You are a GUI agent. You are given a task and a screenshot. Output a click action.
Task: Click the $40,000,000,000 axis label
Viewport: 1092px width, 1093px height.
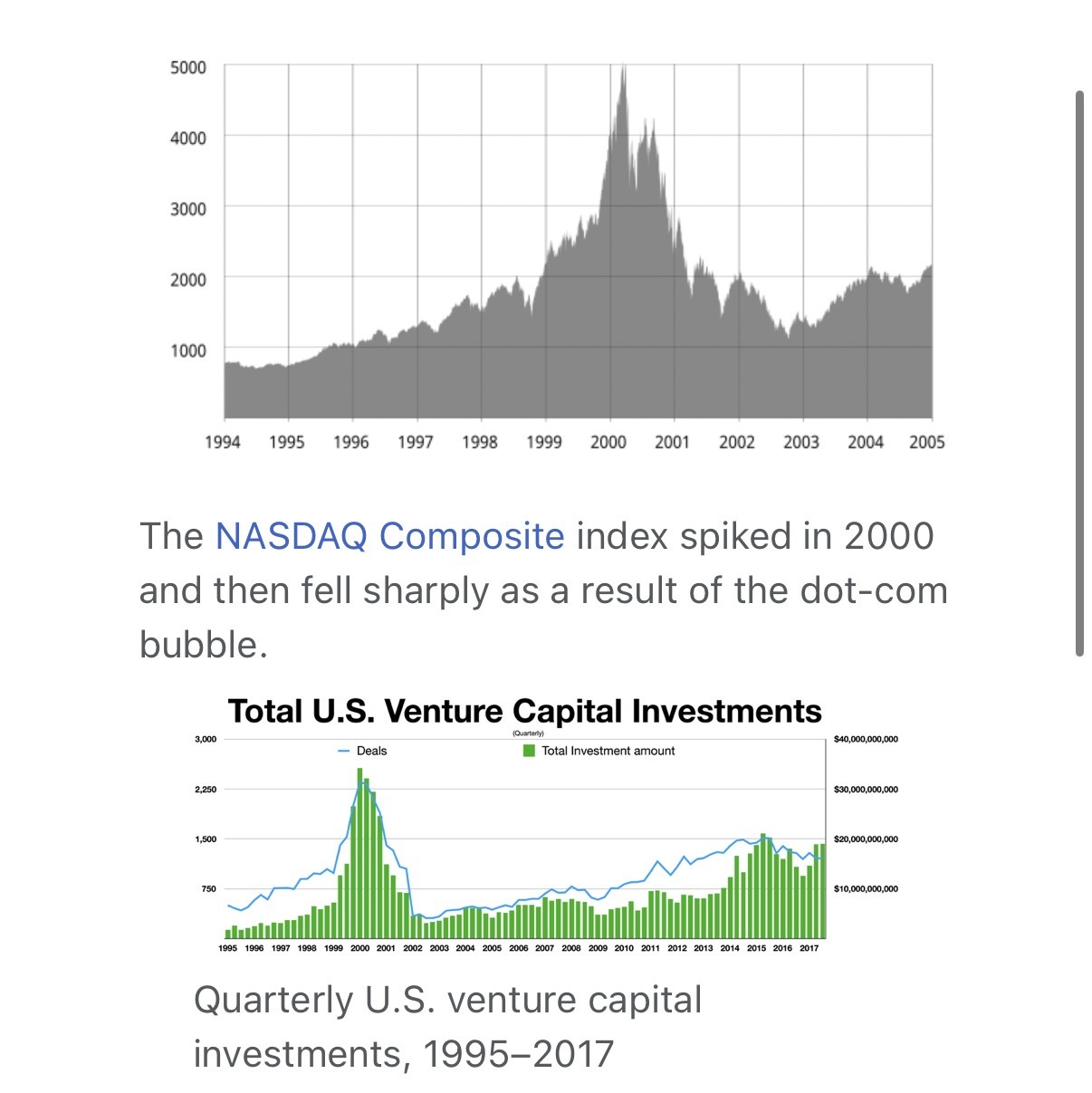pyautogui.click(x=866, y=739)
